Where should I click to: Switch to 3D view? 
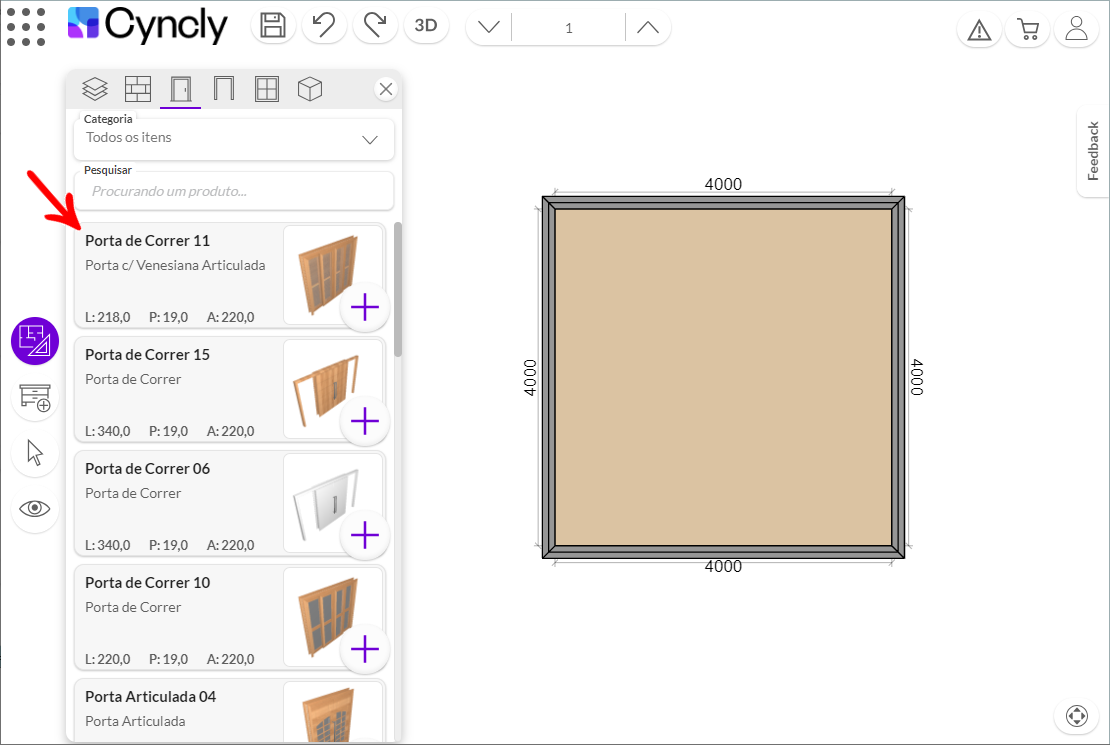[426, 26]
